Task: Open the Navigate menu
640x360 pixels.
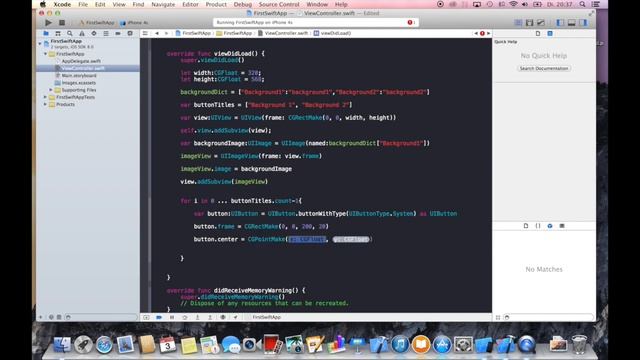Action: 163,4
